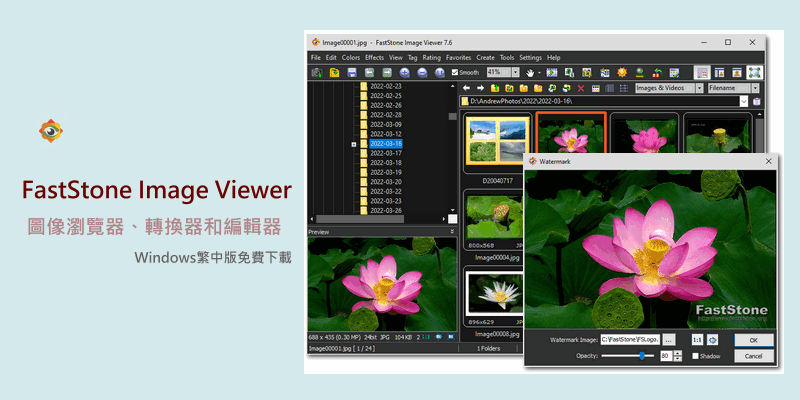800x400 pixels.
Task: Click the fit-to-window icon in Watermark dialog
Action: coord(713,339)
